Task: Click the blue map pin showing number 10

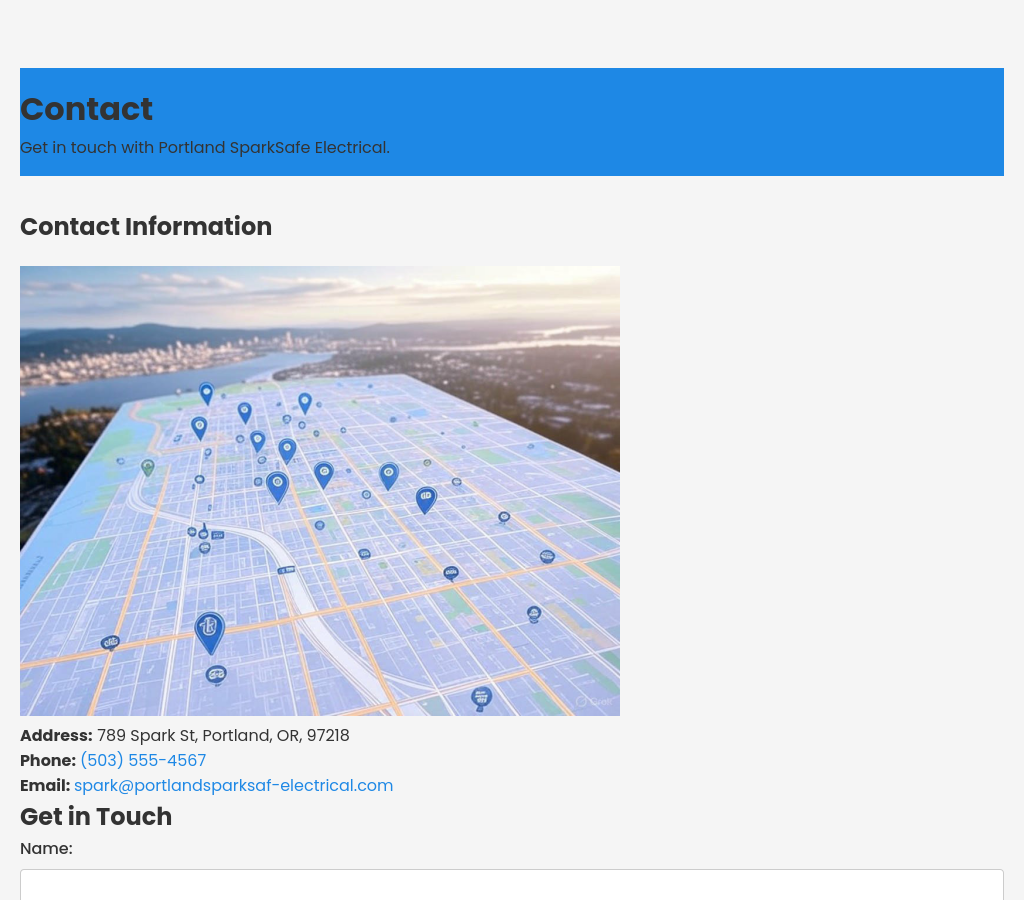Action: click(x=426, y=498)
